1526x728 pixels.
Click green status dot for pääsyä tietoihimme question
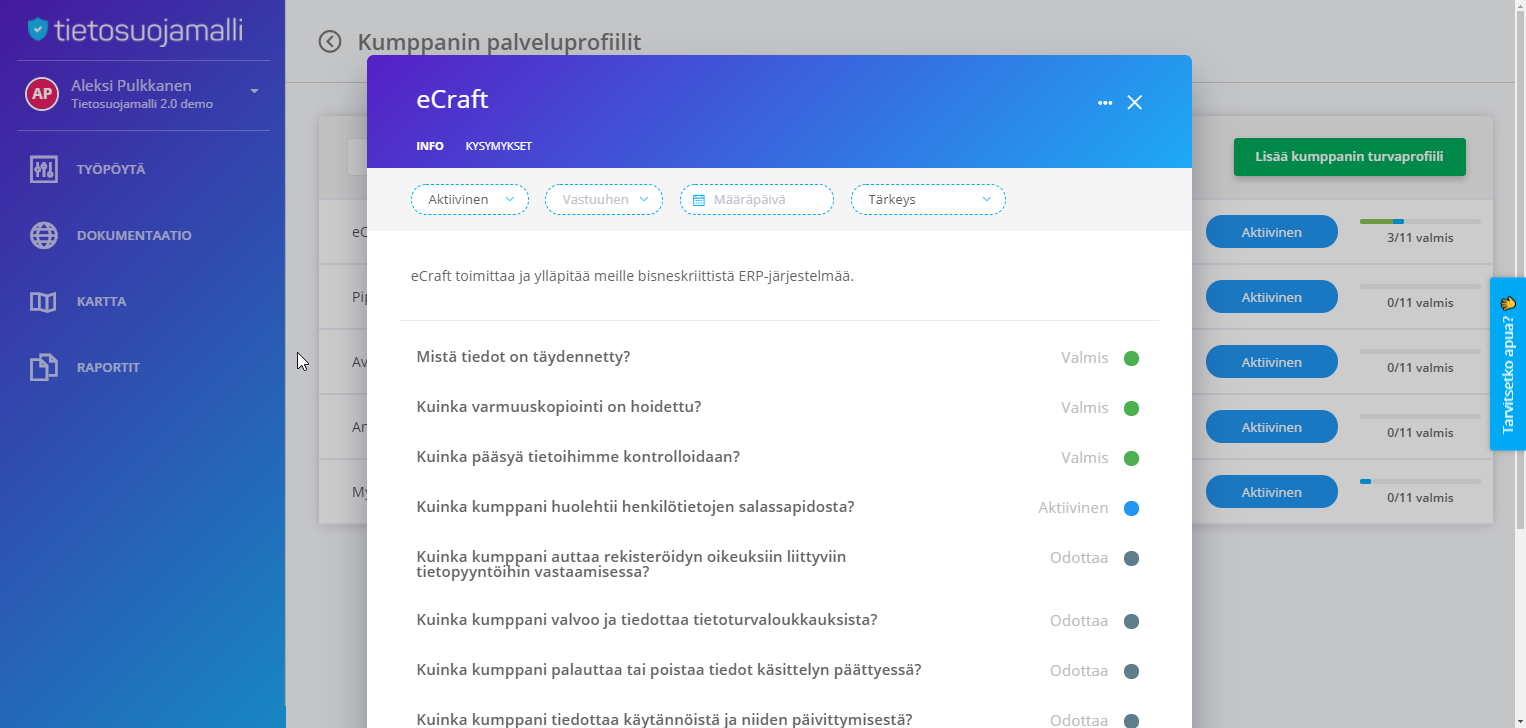1132,458
